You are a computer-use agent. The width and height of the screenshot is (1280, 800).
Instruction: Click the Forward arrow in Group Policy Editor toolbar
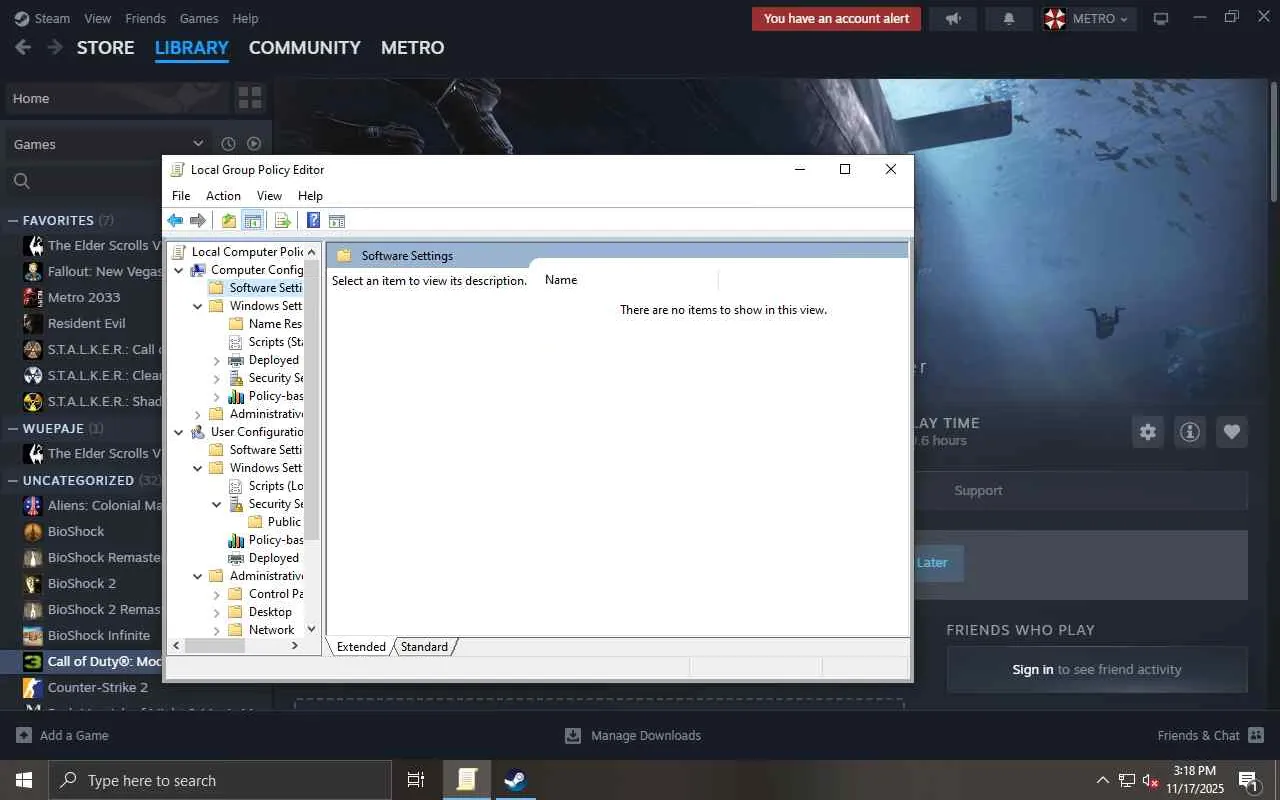(x=198, y=221)
